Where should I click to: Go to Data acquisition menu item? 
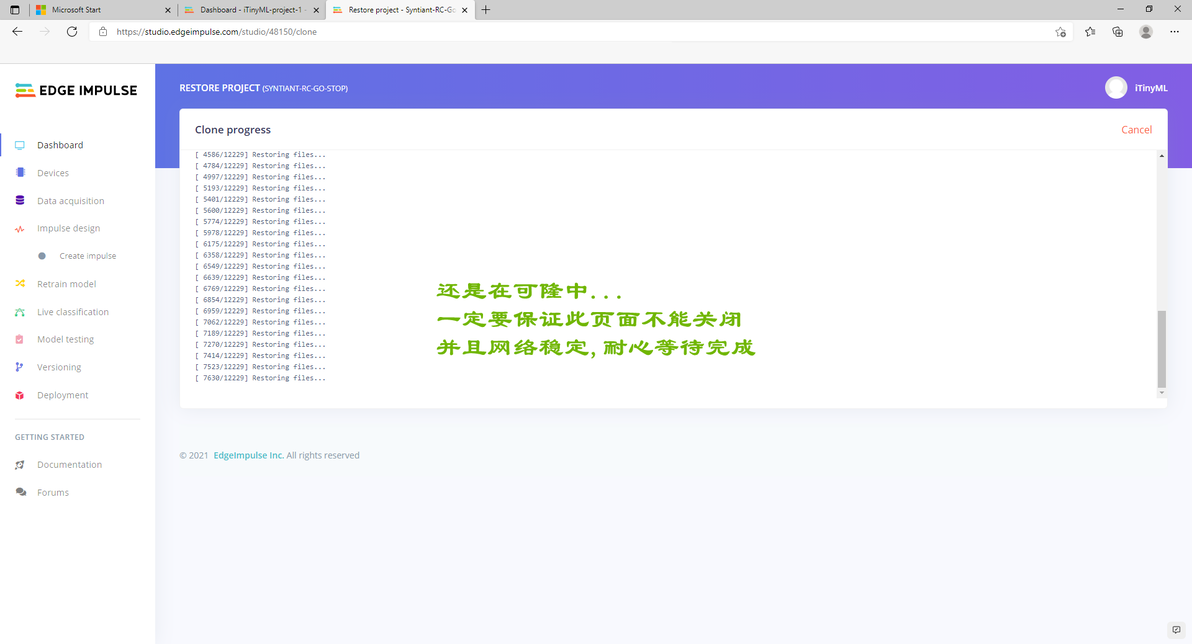tap(71, 201)
